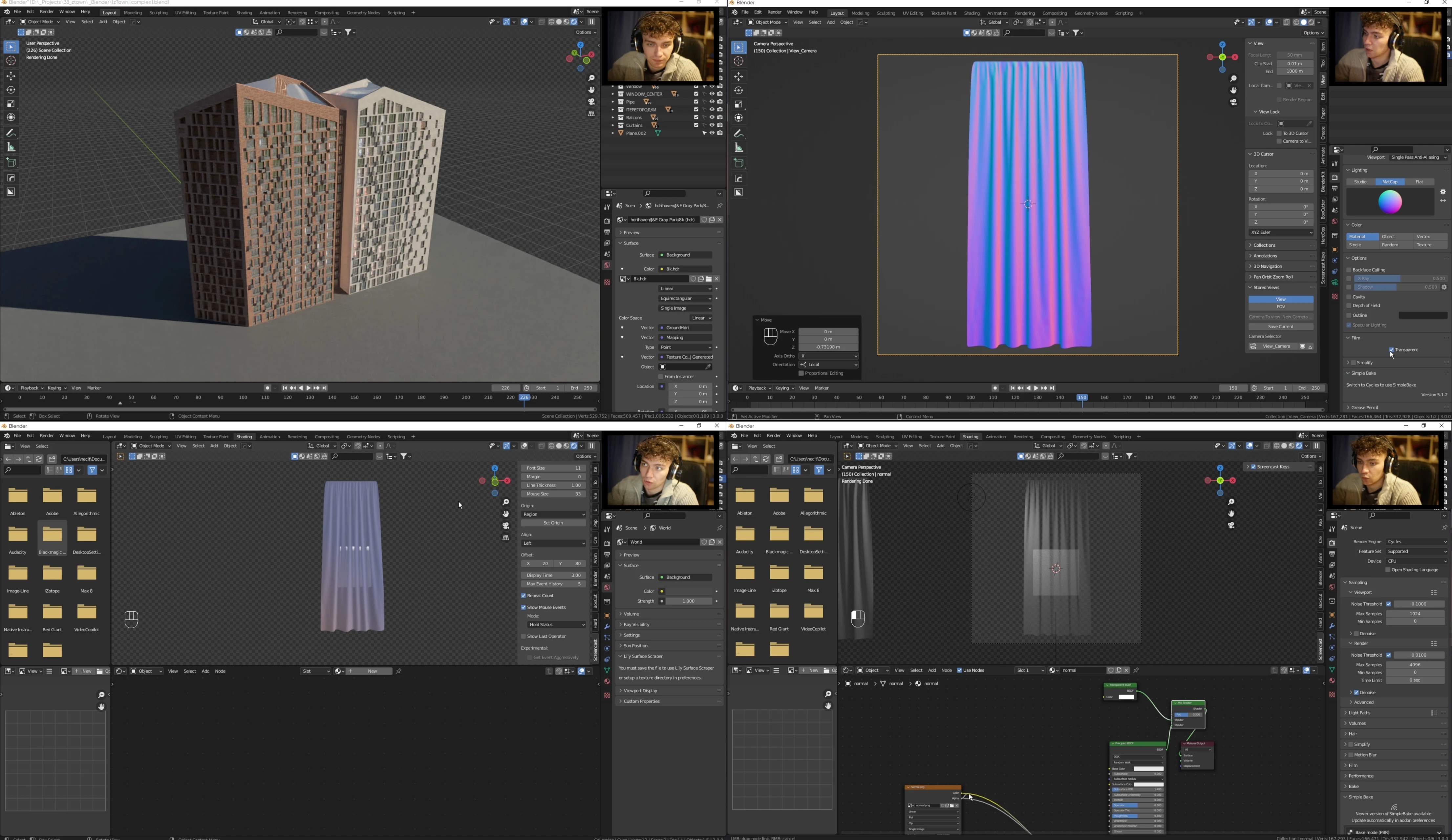Uncheck the Transparent film checkbox
The height and width of the screenshot is (840, 1452).
point(1392,350)
